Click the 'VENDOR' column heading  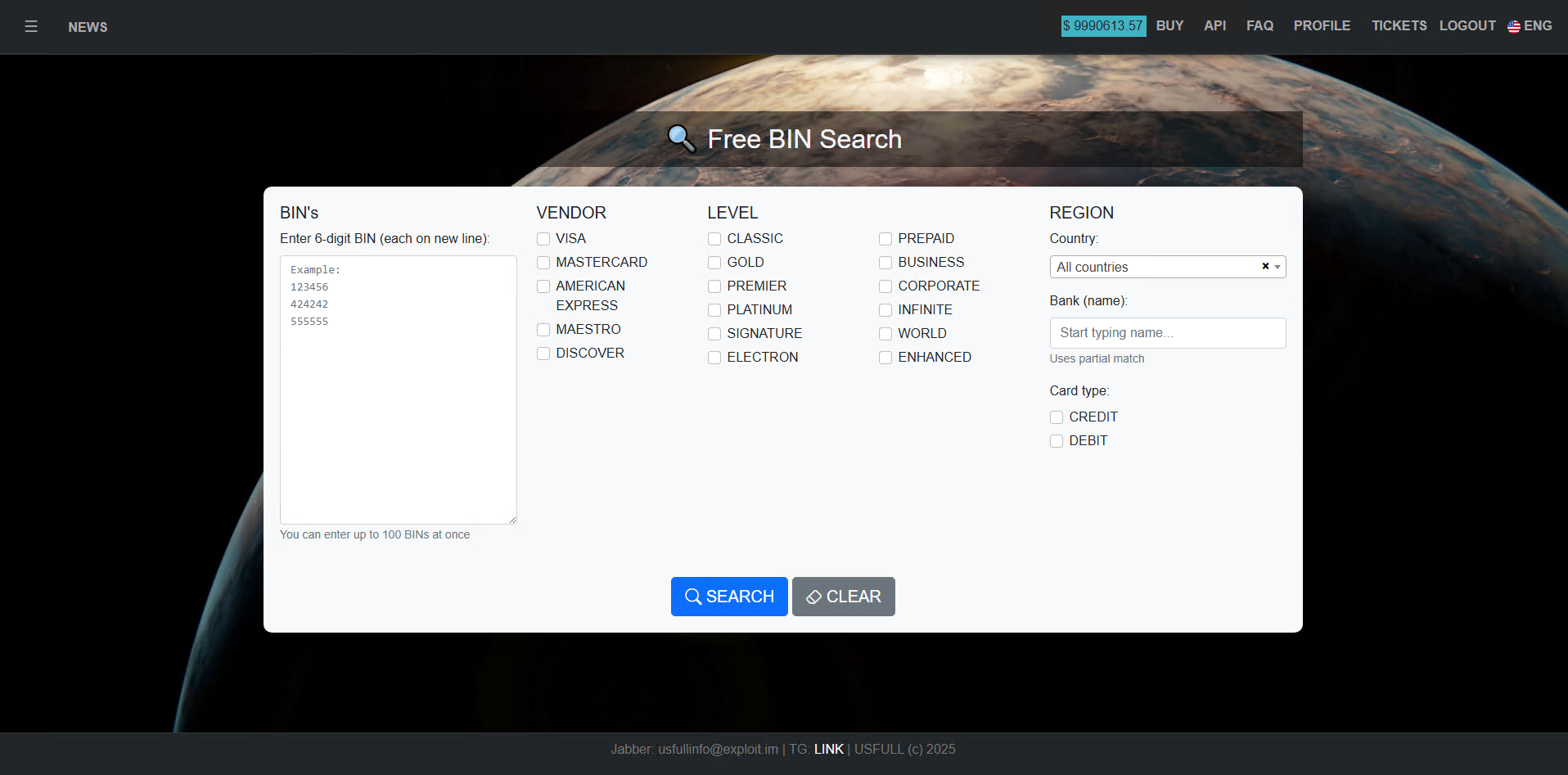click(571, 213)
